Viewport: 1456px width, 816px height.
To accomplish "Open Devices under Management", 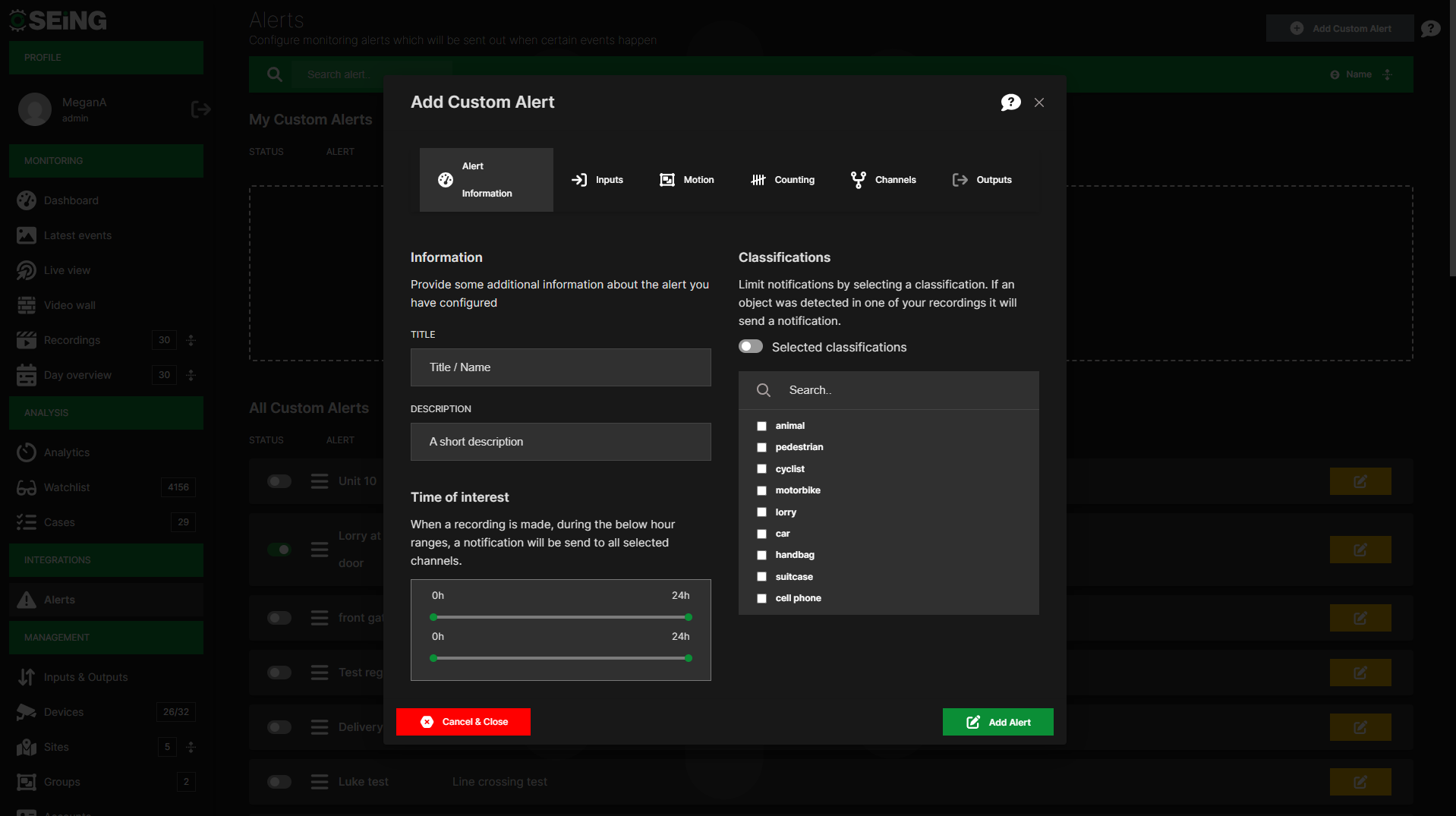I will [x=65, y=712].
